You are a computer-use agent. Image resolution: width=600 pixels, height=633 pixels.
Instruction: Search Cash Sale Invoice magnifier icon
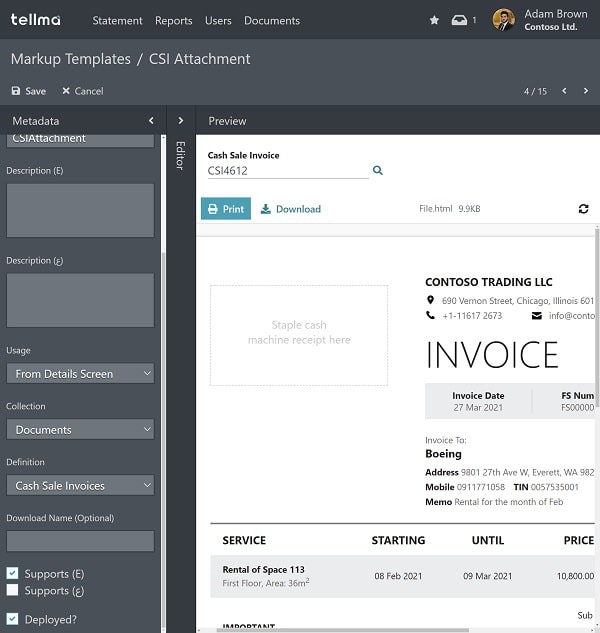[378, 170]
